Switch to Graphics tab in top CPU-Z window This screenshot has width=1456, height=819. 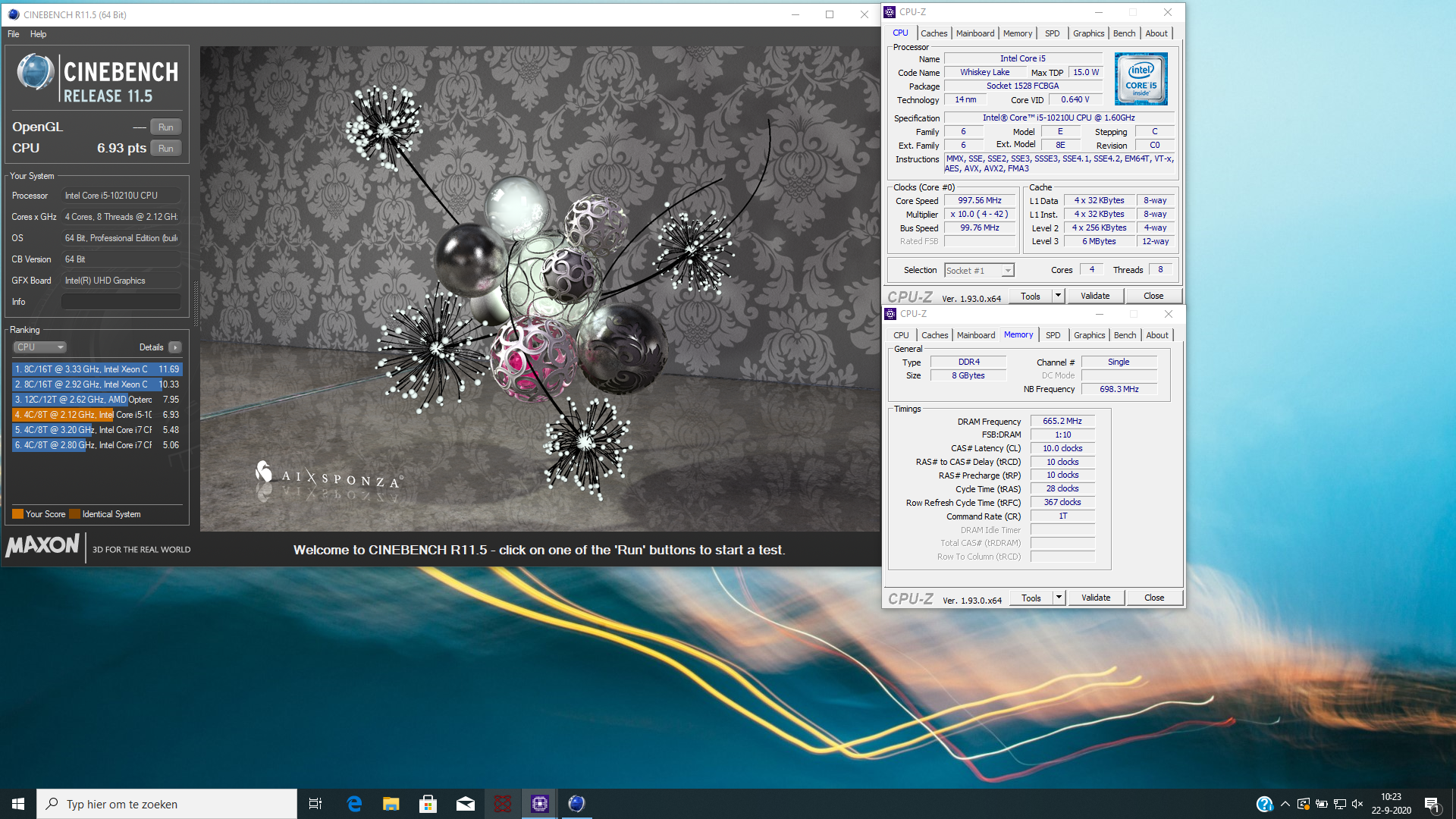tap(1088, 33)
